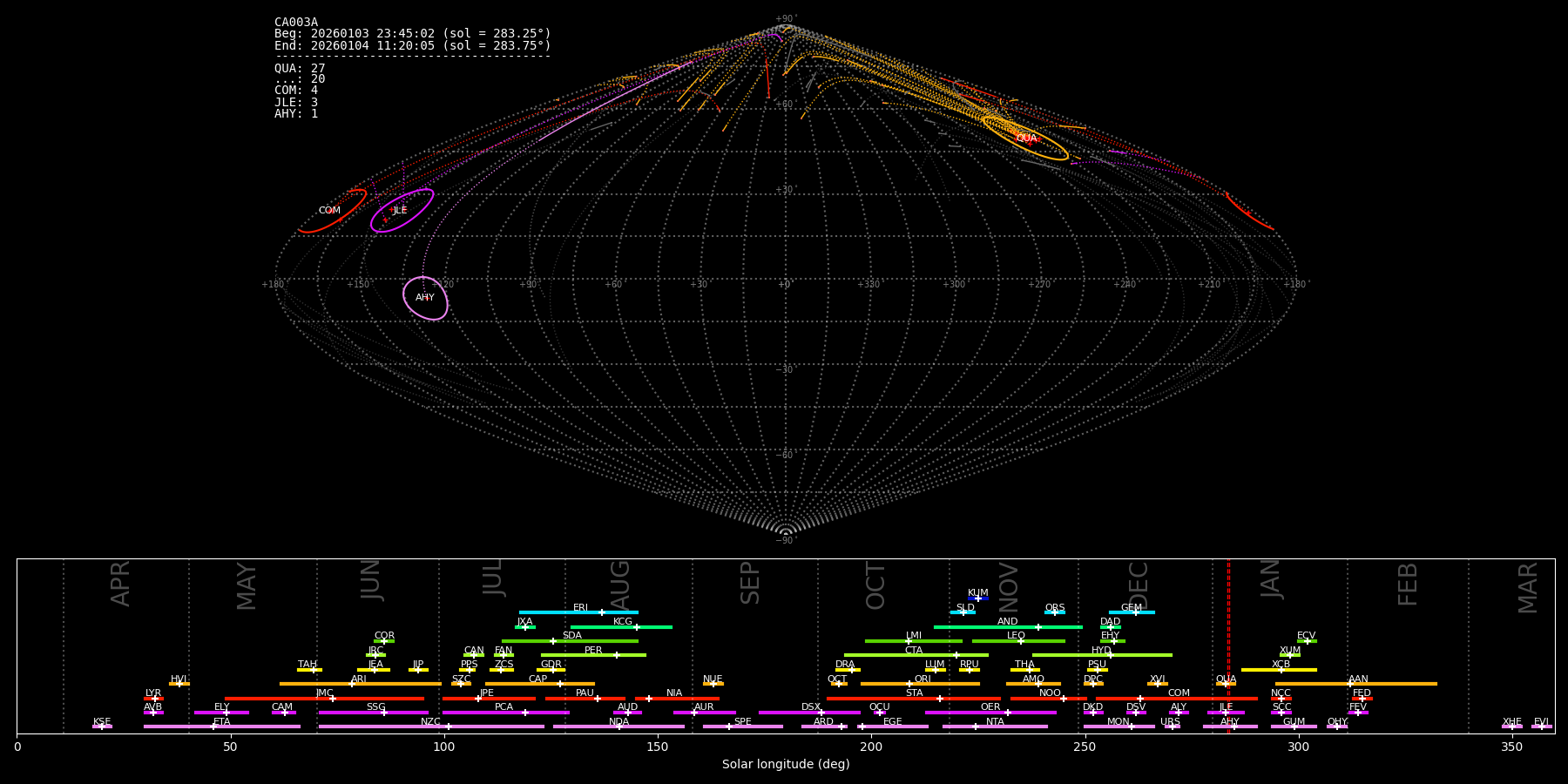Click the JAN month label in timeline
Screen dimensions: 1568x784
pos(1271,579)
